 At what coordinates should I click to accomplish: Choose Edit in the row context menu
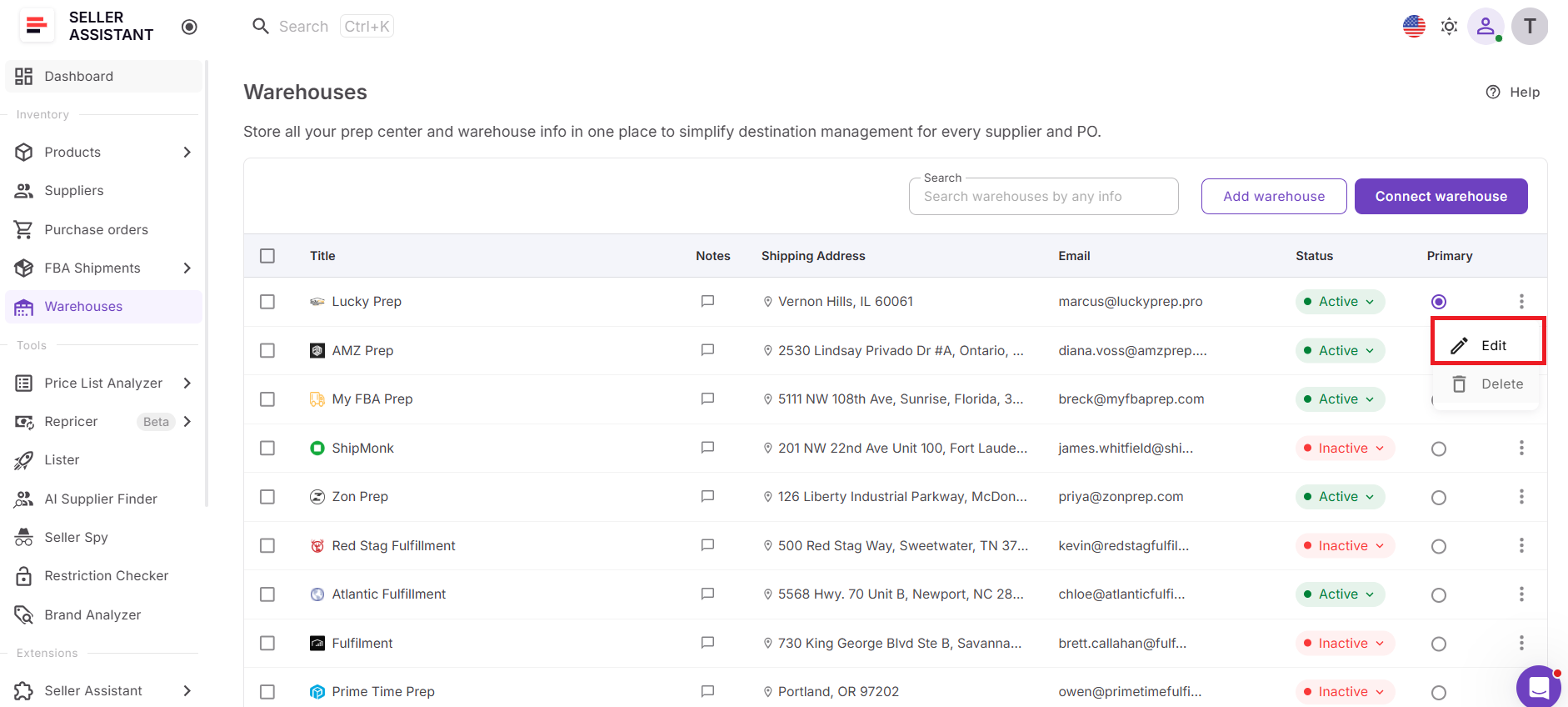tap(1487, 345)
